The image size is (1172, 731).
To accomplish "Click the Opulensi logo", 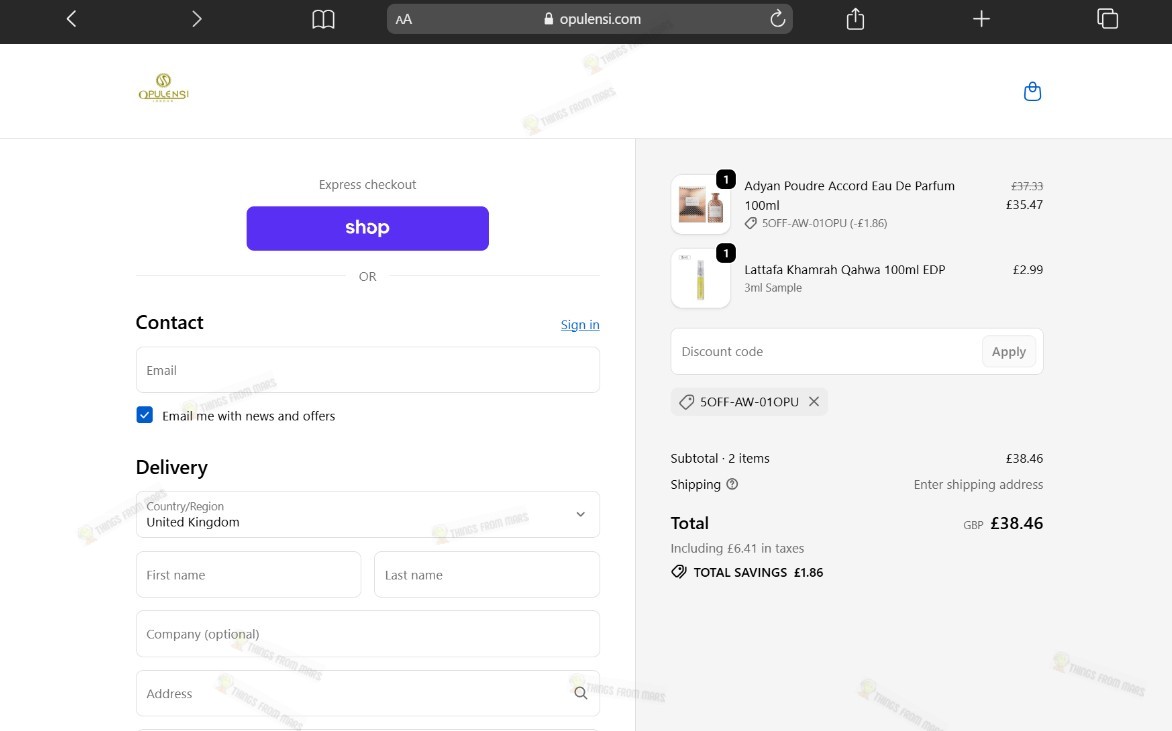I will 164,87.
